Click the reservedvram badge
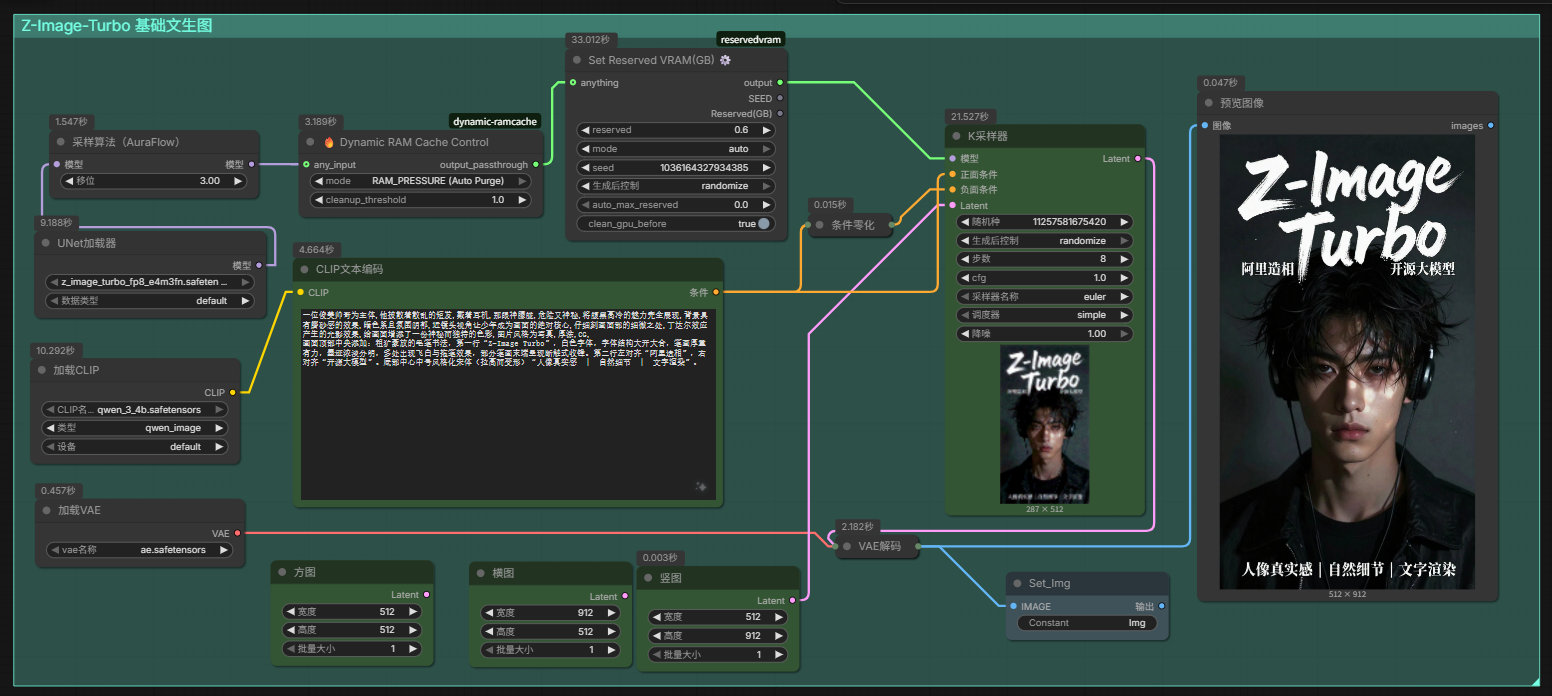The image size is (1552, 696). [x=751, y=39]
